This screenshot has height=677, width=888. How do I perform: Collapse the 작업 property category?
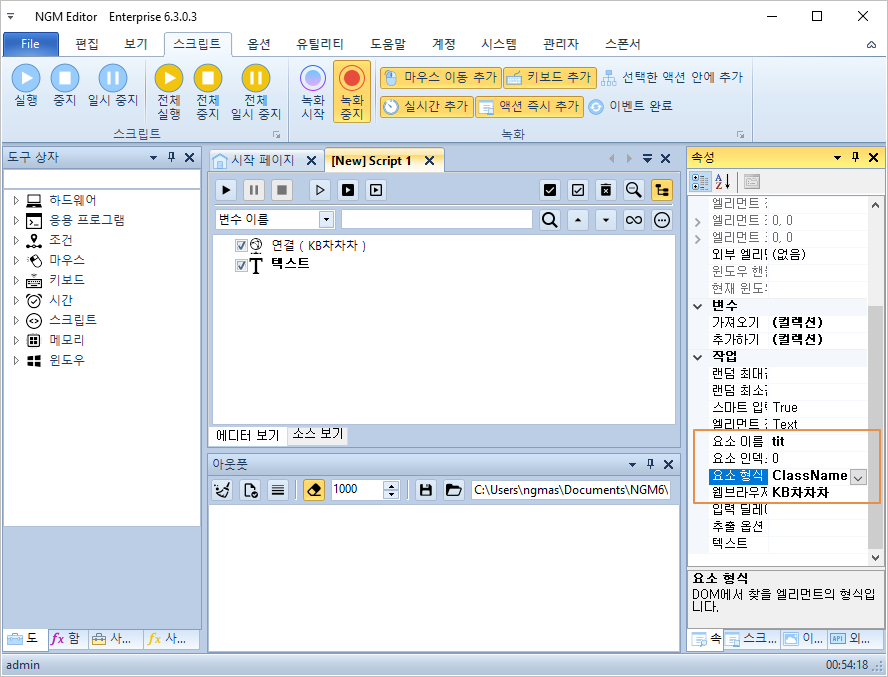point(698,357)
